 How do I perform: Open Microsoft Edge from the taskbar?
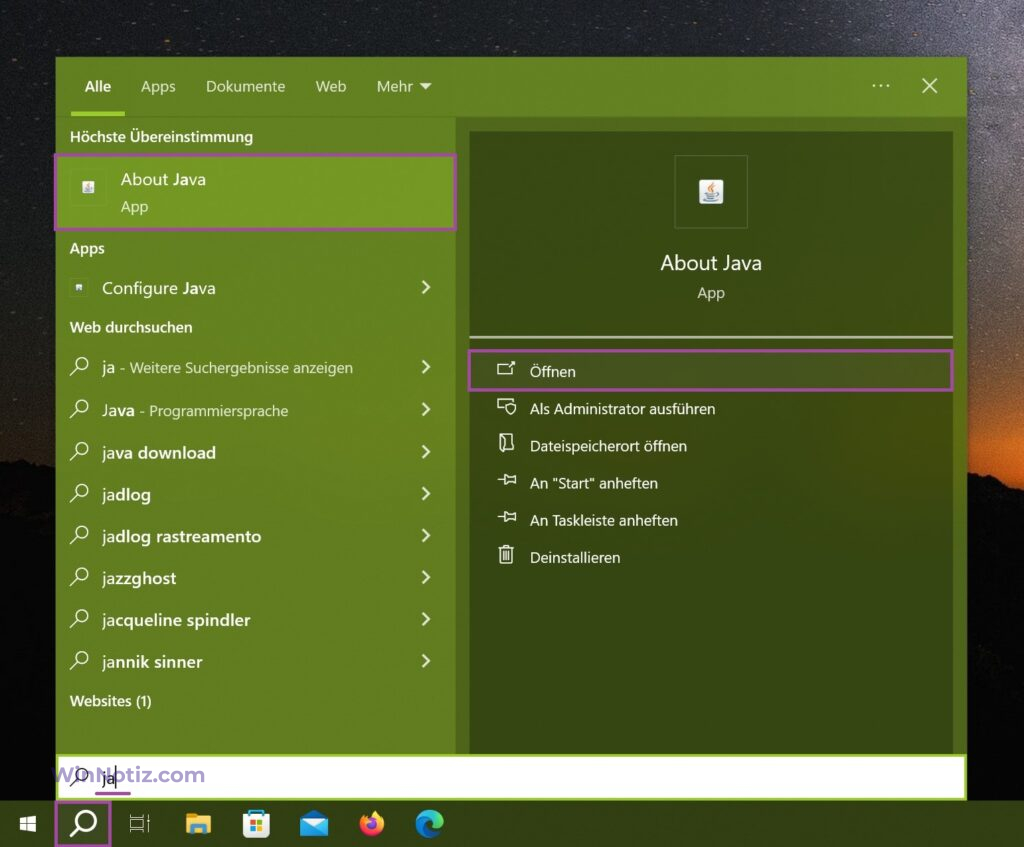(x=429, y=824)
